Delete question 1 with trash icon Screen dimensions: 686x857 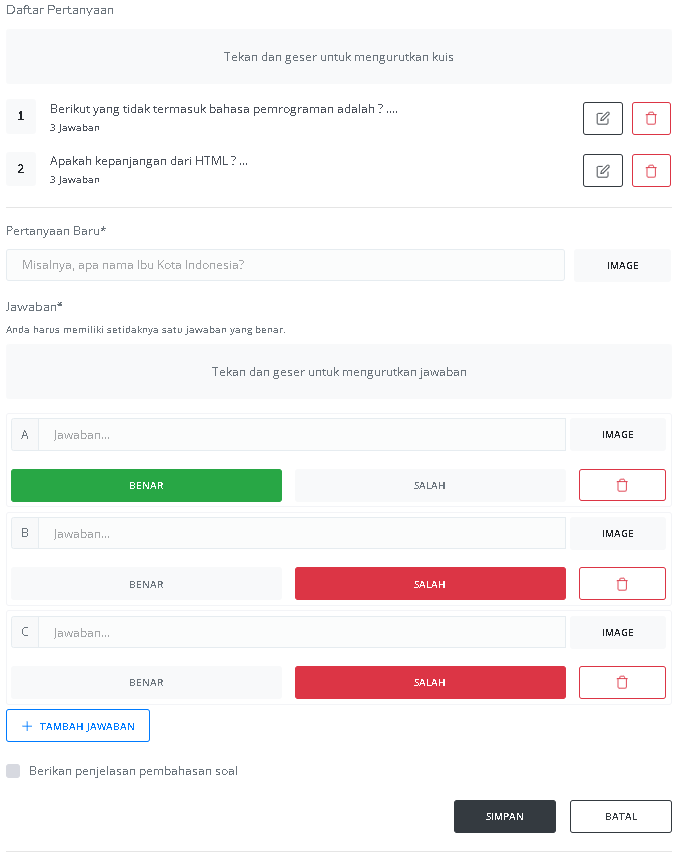coord(651,118)
